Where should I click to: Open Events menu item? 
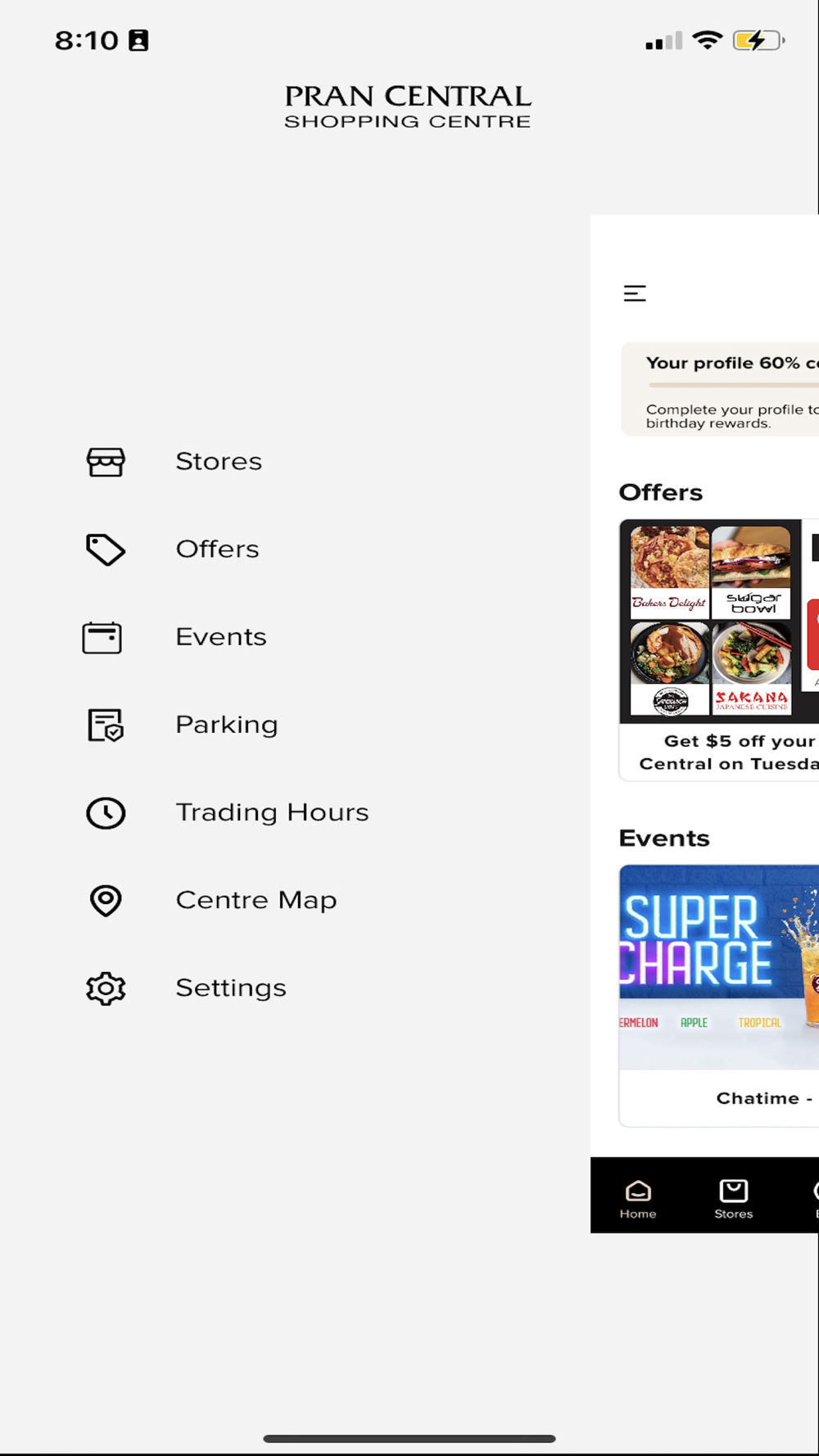click(x=221, y=637)
